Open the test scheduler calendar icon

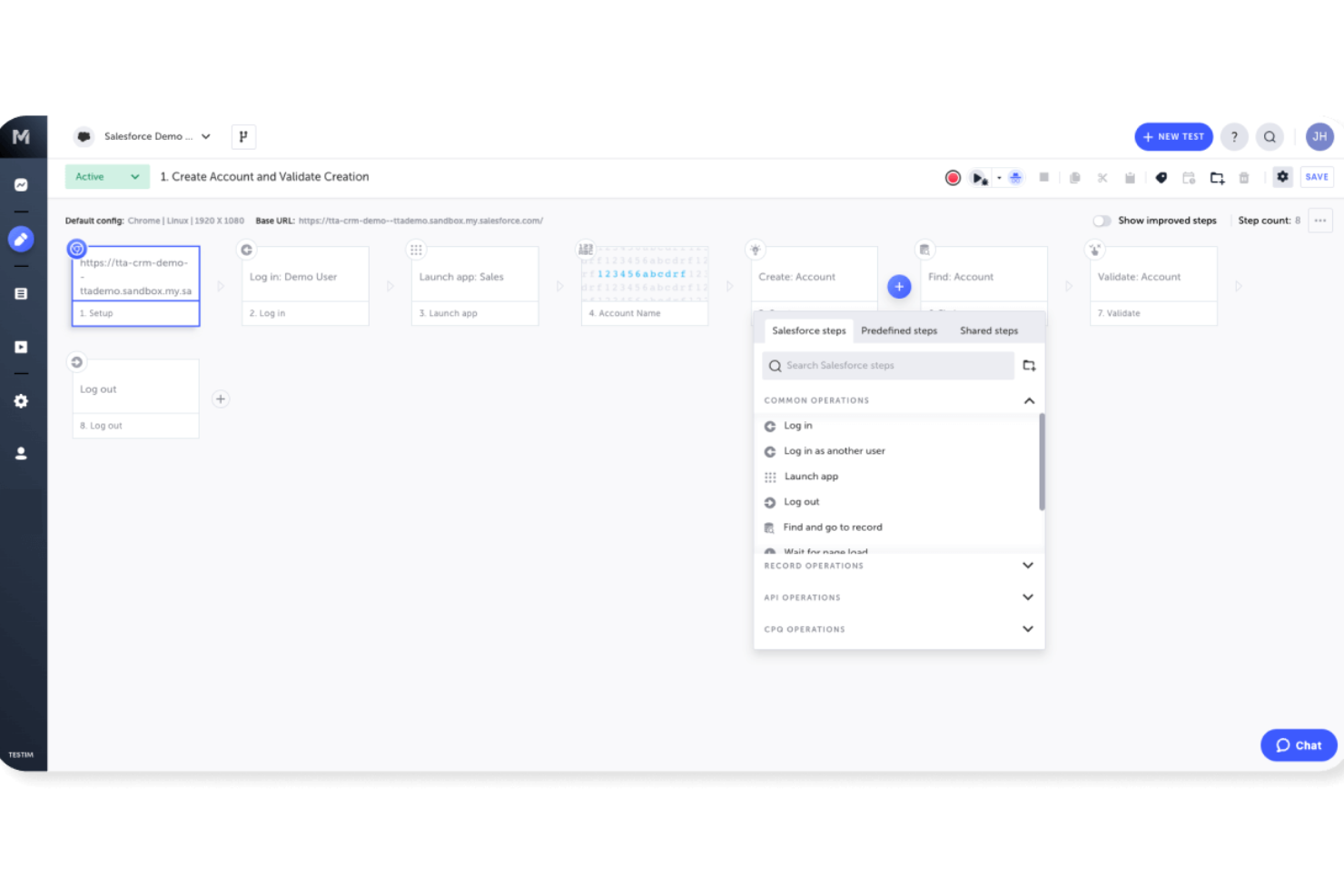1189,177
